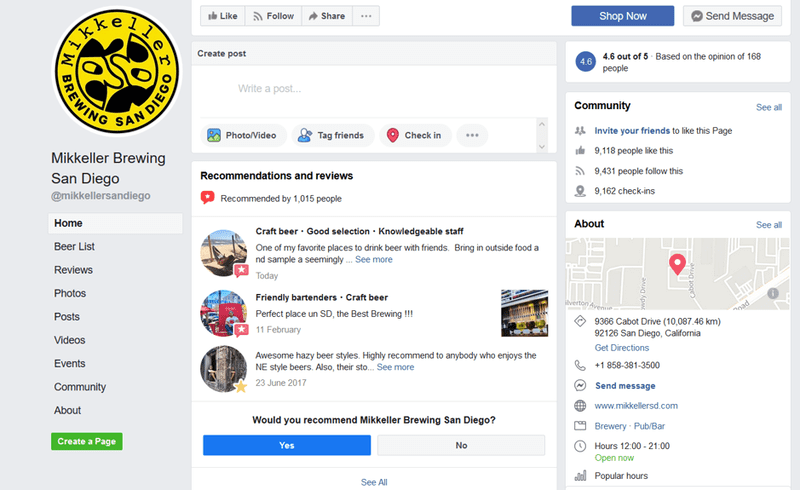Click the directions diamond icon by the address
Image resolution: width=800 pixels, height=490 pixels.
[580, 321]
